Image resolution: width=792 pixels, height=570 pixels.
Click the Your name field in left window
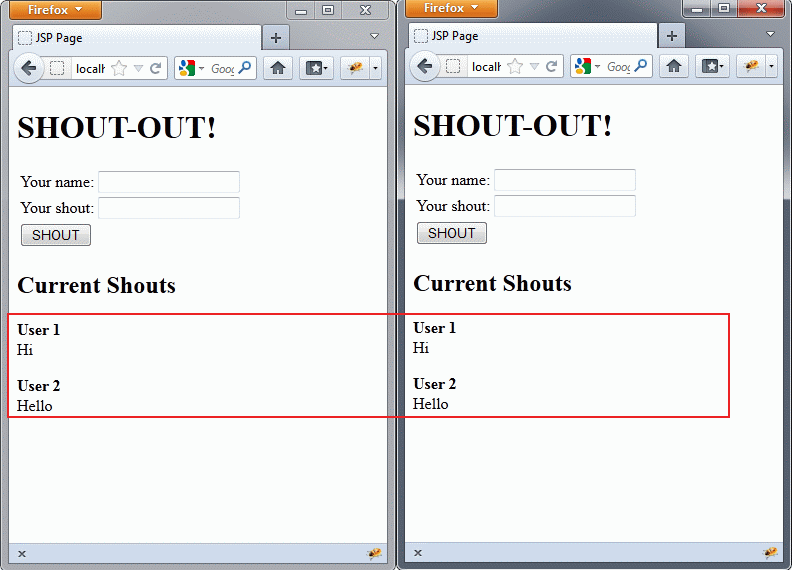169,182
